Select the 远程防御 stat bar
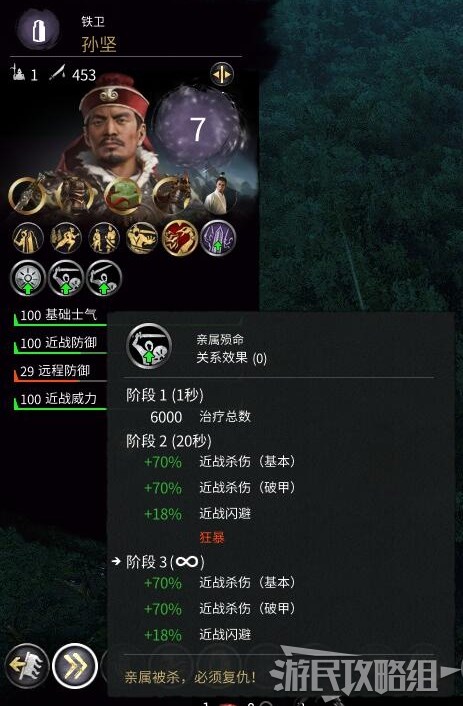This screenshot has width=463, height=706. 60,371
